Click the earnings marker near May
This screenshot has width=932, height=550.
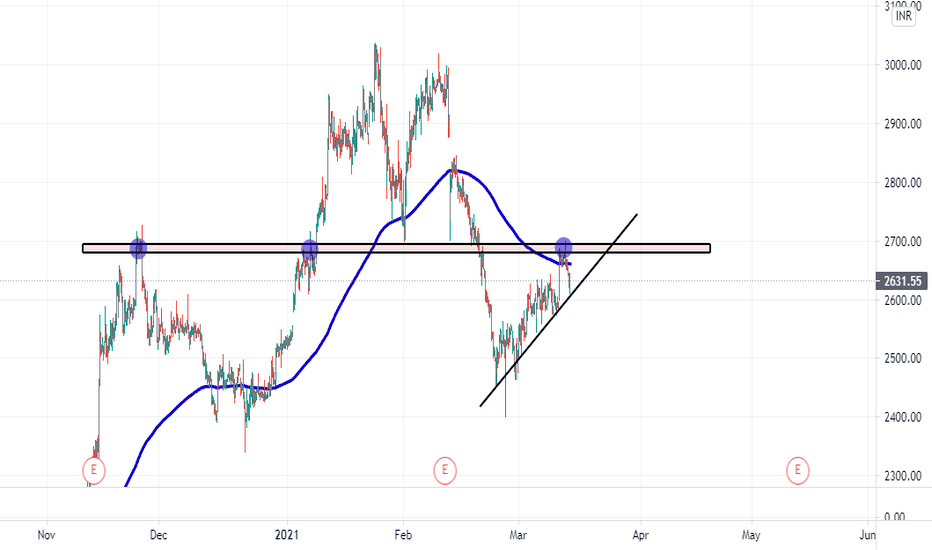coord(797,470)
